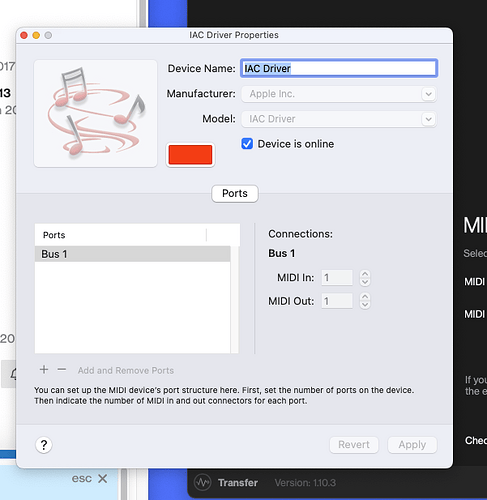Click the Revert button
This screenshot has height=500, width=487.
point(354,445)
